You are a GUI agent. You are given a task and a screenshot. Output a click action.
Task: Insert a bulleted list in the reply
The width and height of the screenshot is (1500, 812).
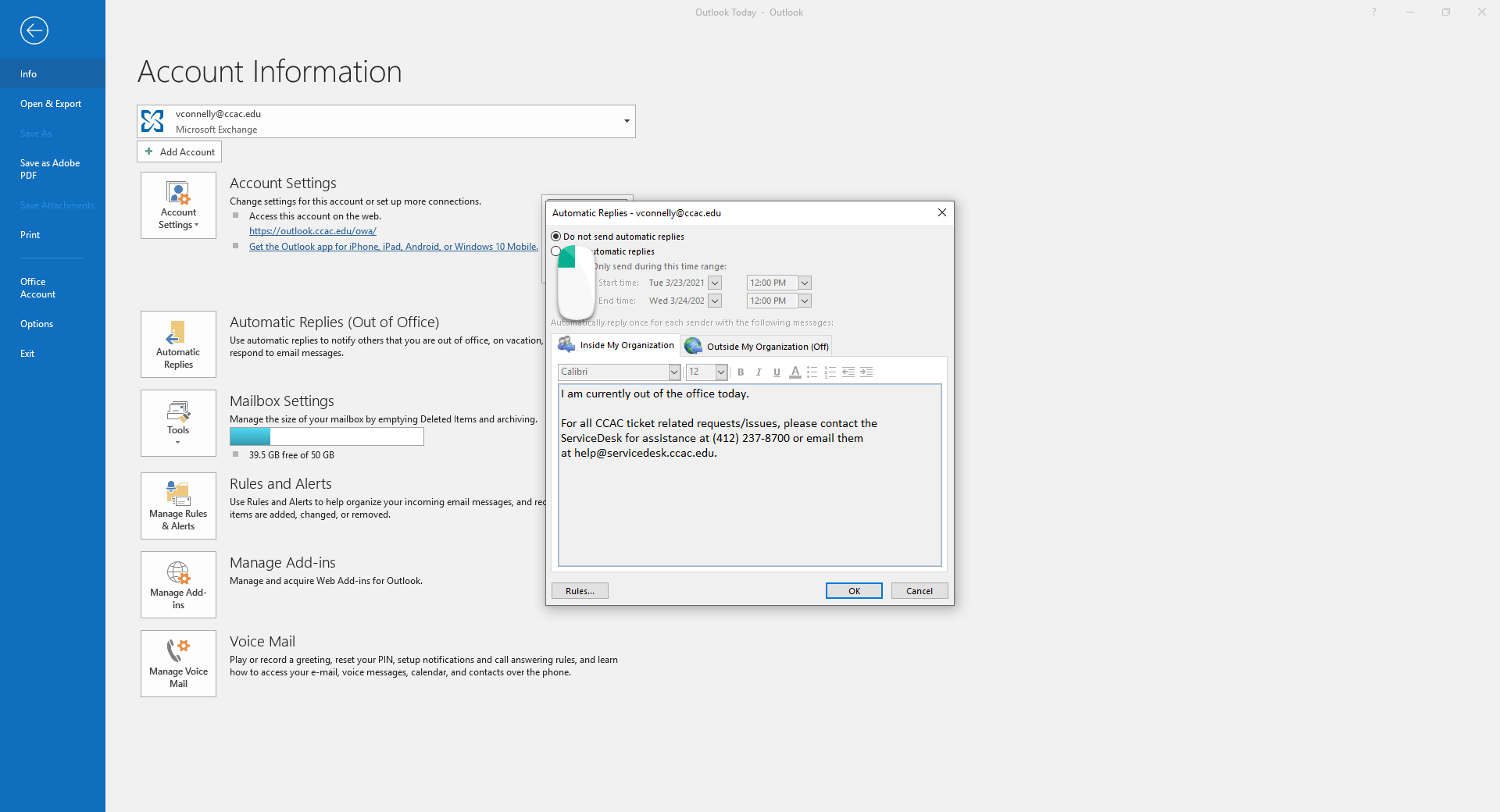tap(812, 372)
